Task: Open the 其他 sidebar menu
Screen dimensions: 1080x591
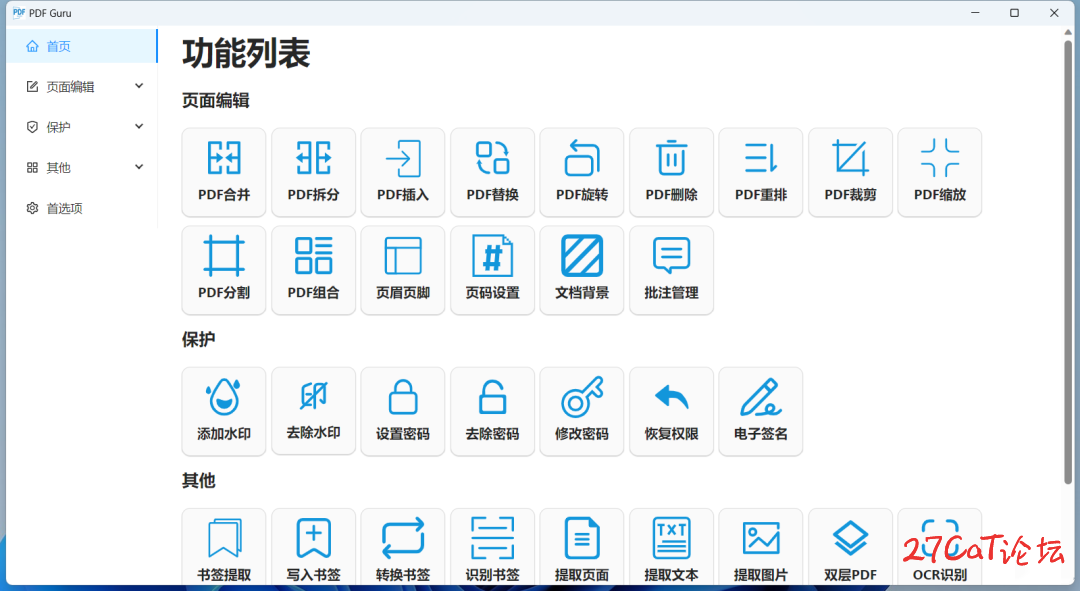Action: (82, 167)
